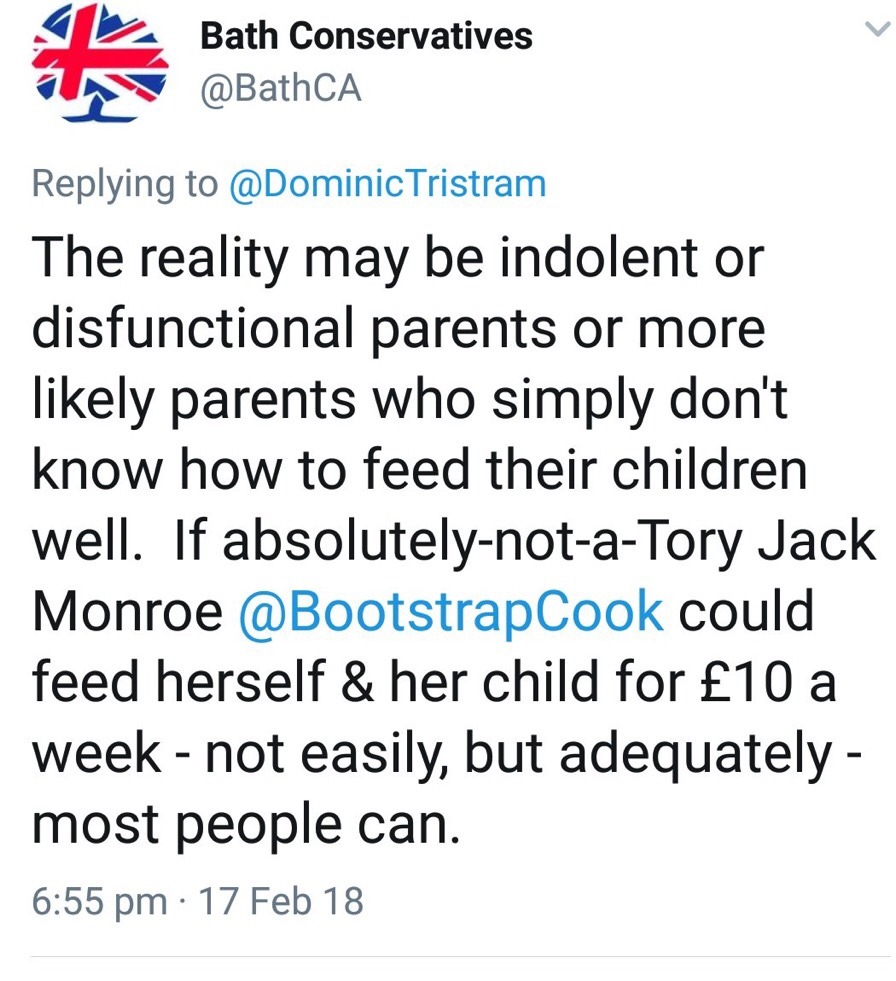The height and width of the screenshot is (981, 896).
Task: Open the Bath Conservatives display name
Action: (x=366, y=37)
